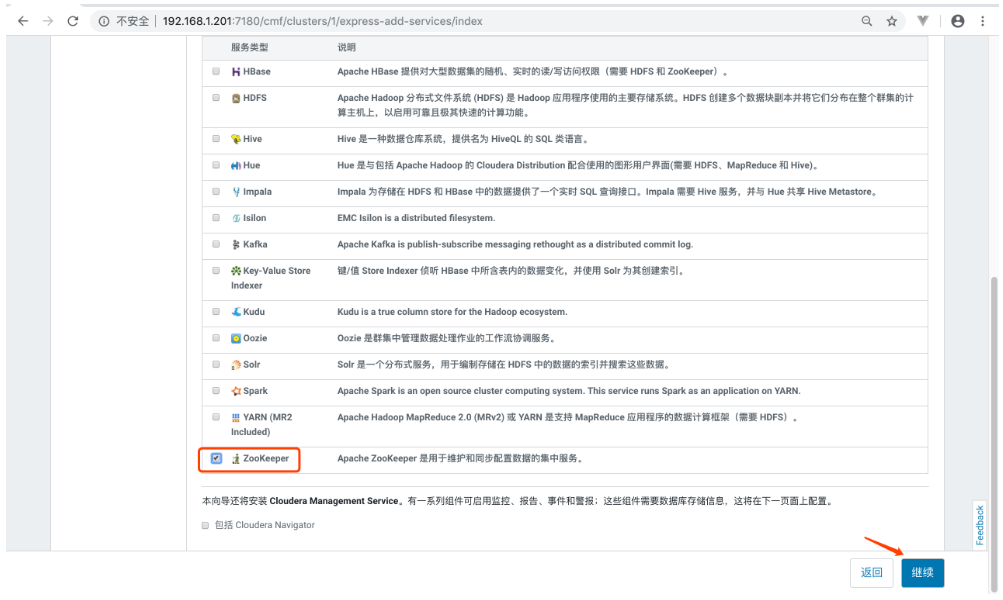Image resolution: width=1003 pixels, height=600 pixels.
Task: Click the Oozie service icon
Action: click(x=236, y=338)
